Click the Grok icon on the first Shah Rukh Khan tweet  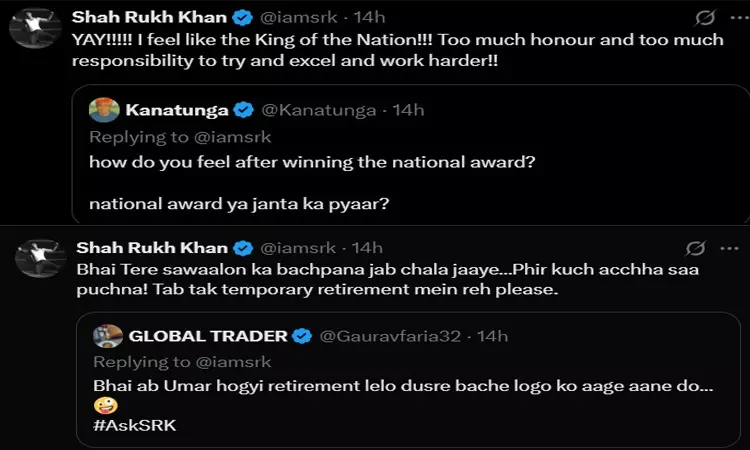pos(703,19)
